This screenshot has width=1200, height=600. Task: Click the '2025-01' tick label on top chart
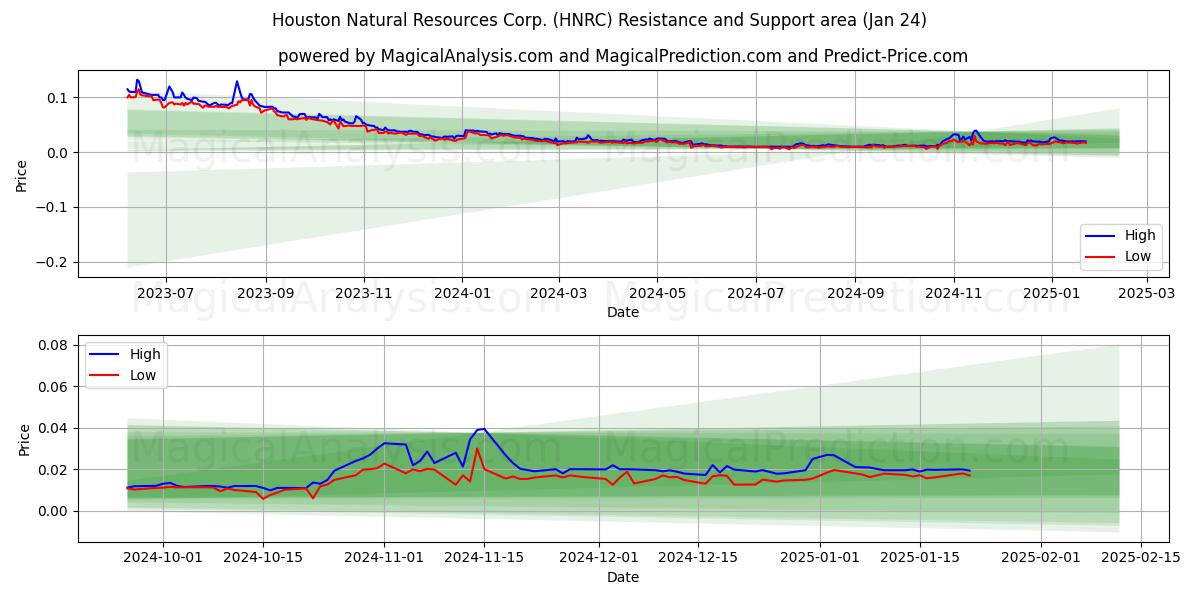1051,294
